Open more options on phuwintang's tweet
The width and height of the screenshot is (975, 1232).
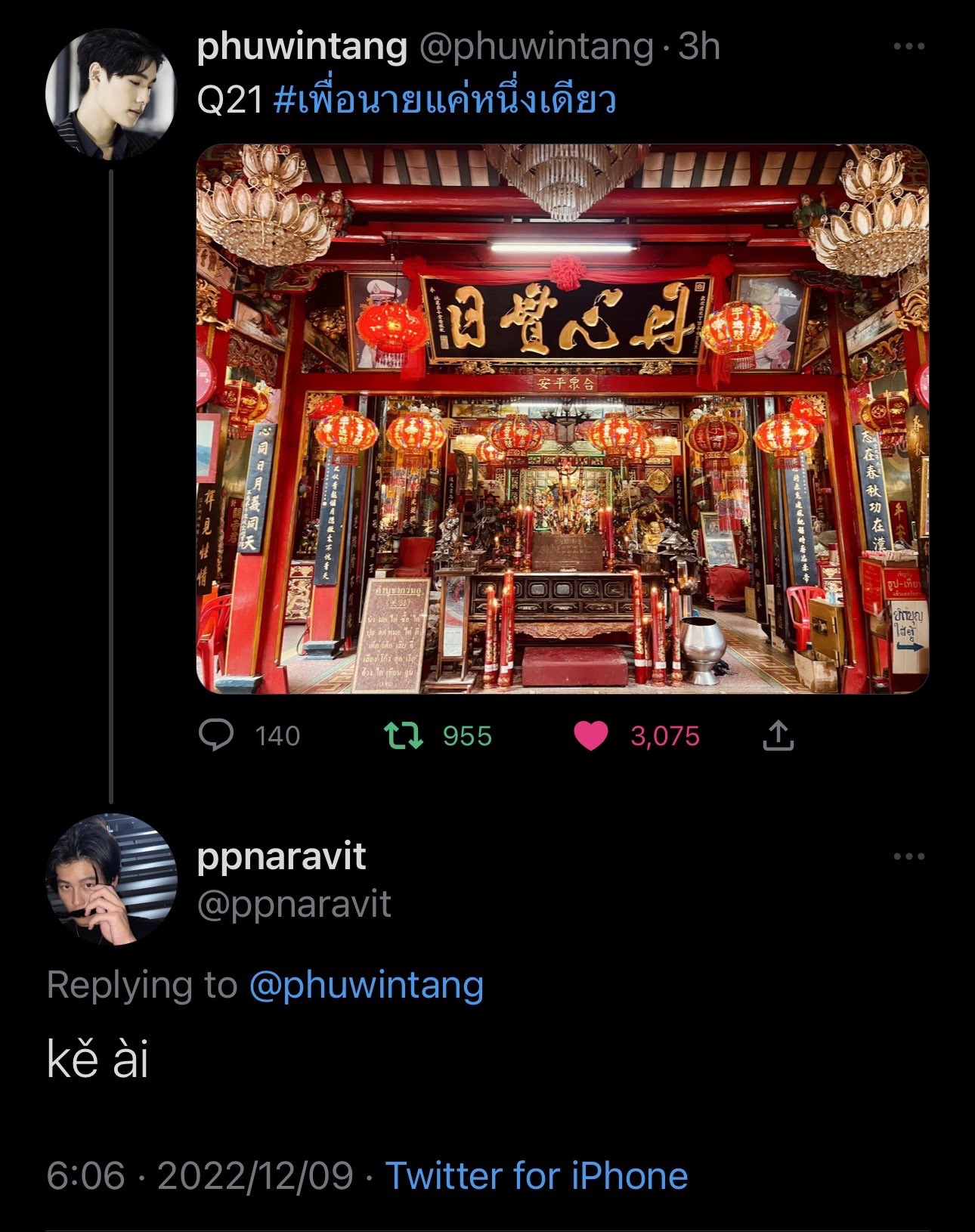point(908,47)
